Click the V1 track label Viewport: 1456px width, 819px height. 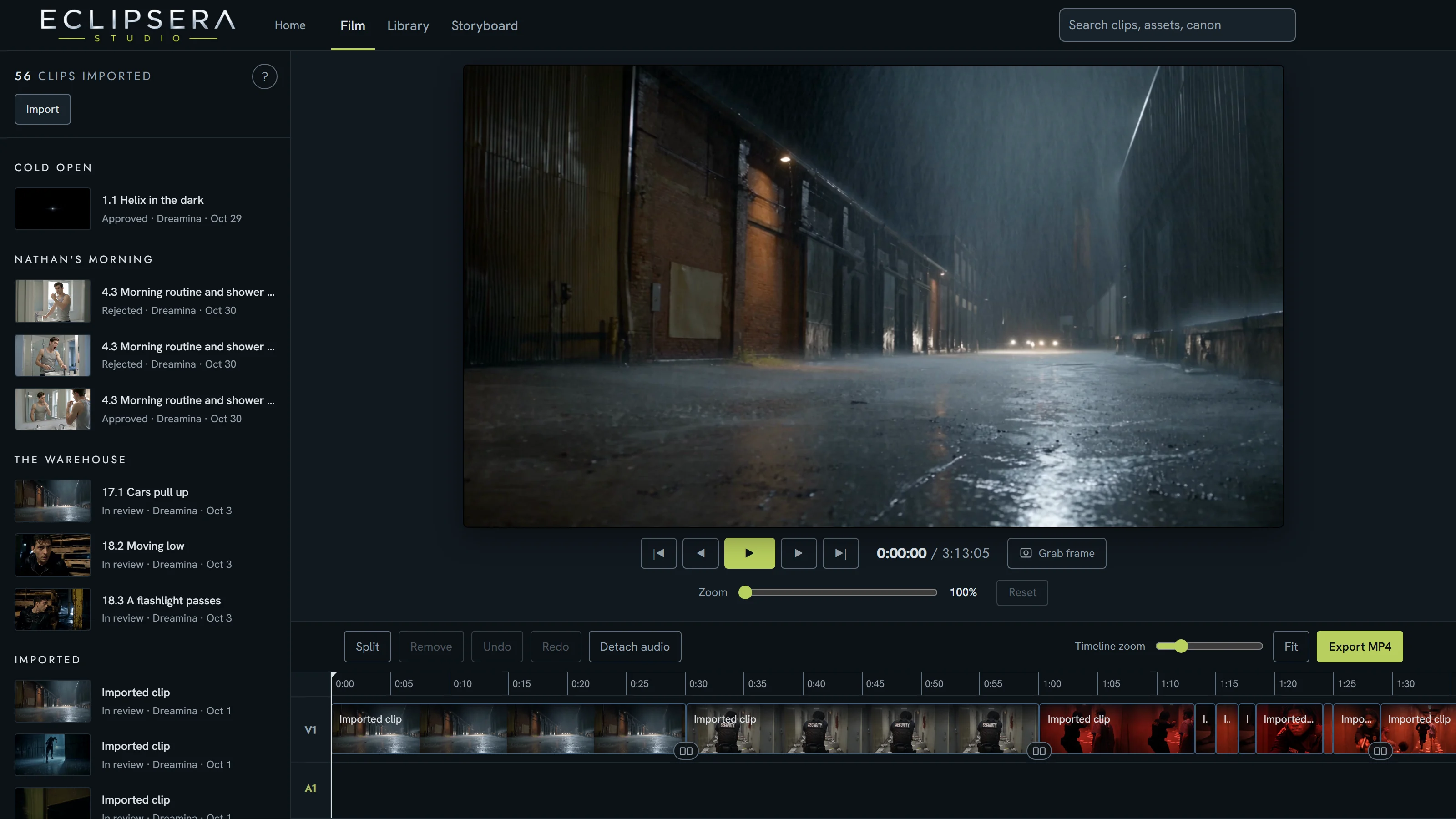tap(310, 730)
